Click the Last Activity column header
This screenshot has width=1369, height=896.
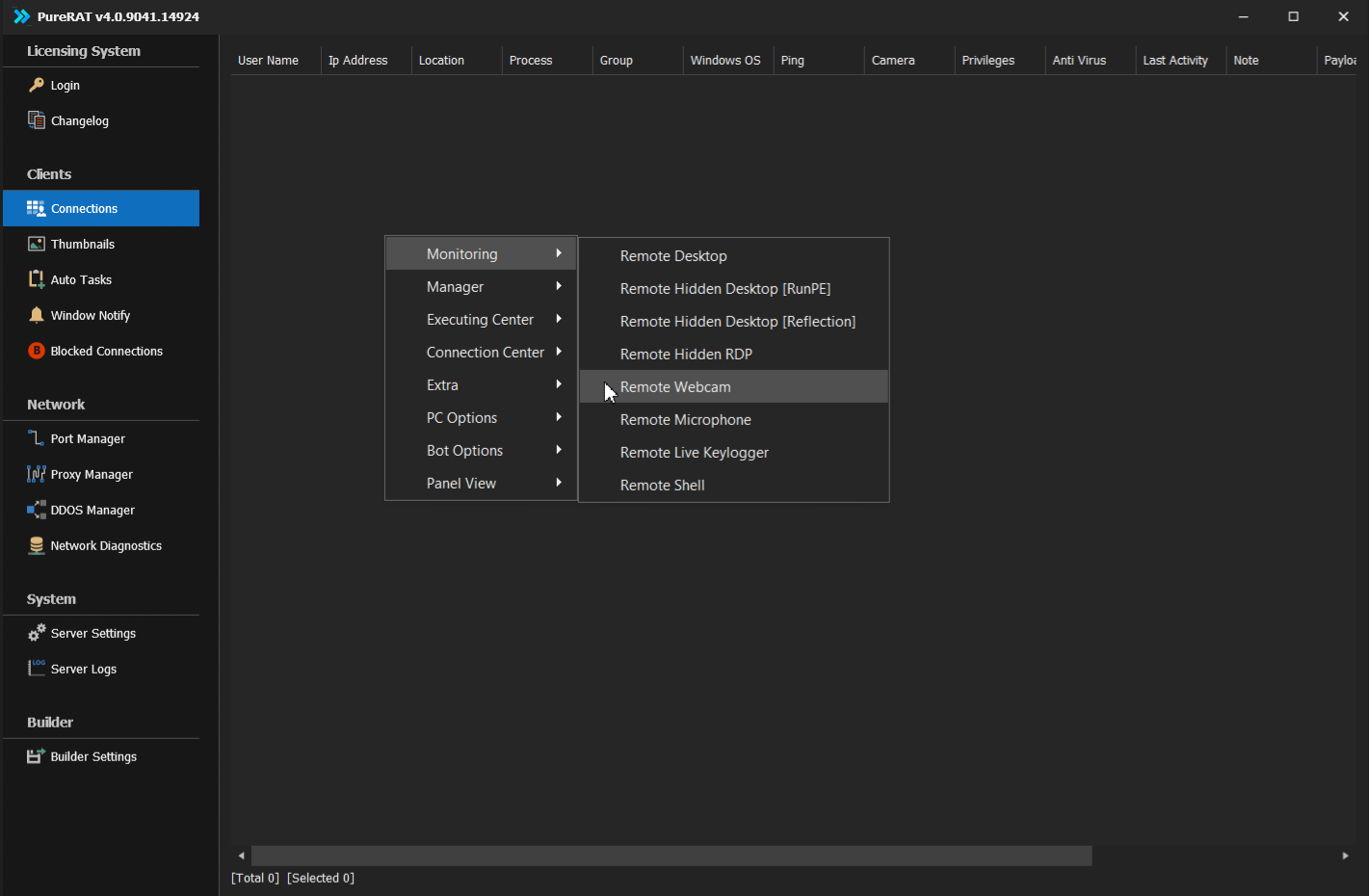[1181, 60]
